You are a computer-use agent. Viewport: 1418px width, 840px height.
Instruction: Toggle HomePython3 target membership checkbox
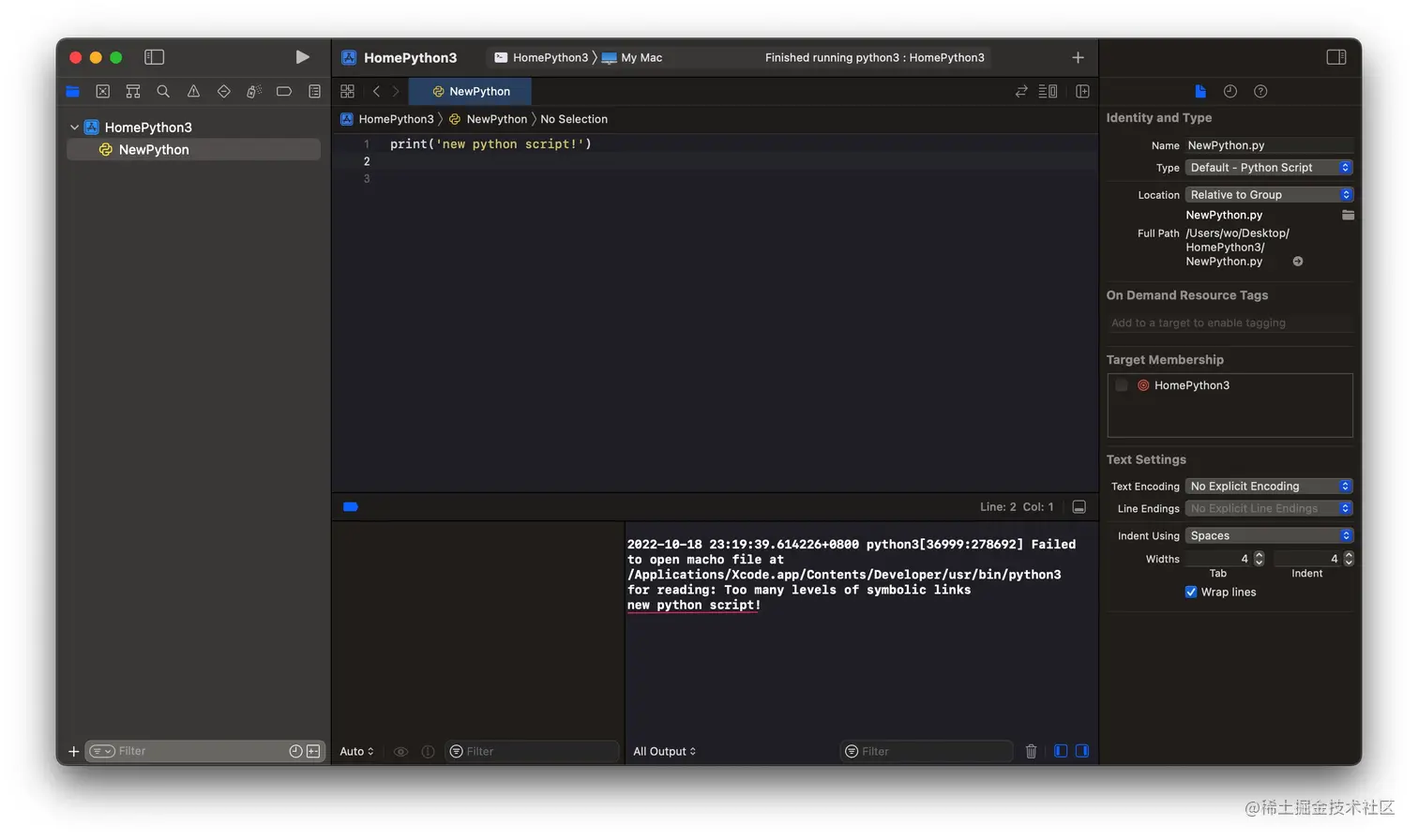click(x=1122, y=385)
